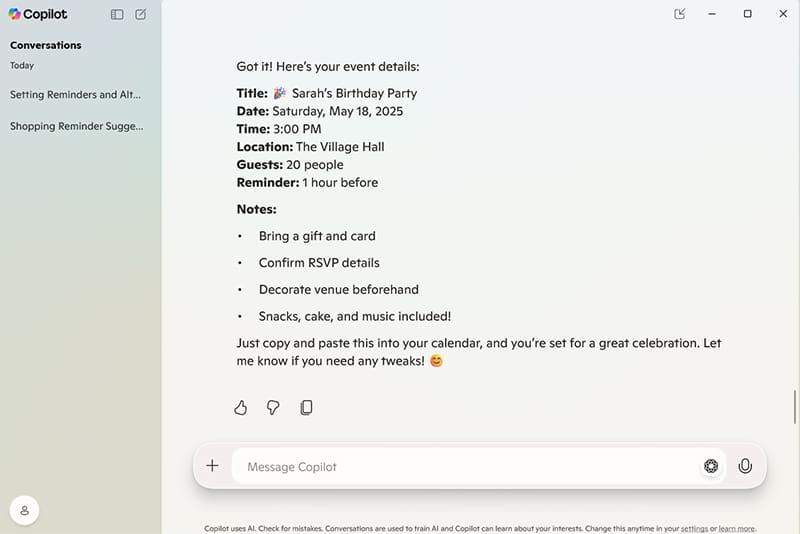Click the thumbs down icon
The height and width of the screenshot is (534, 800).
[x=273, y=407]
